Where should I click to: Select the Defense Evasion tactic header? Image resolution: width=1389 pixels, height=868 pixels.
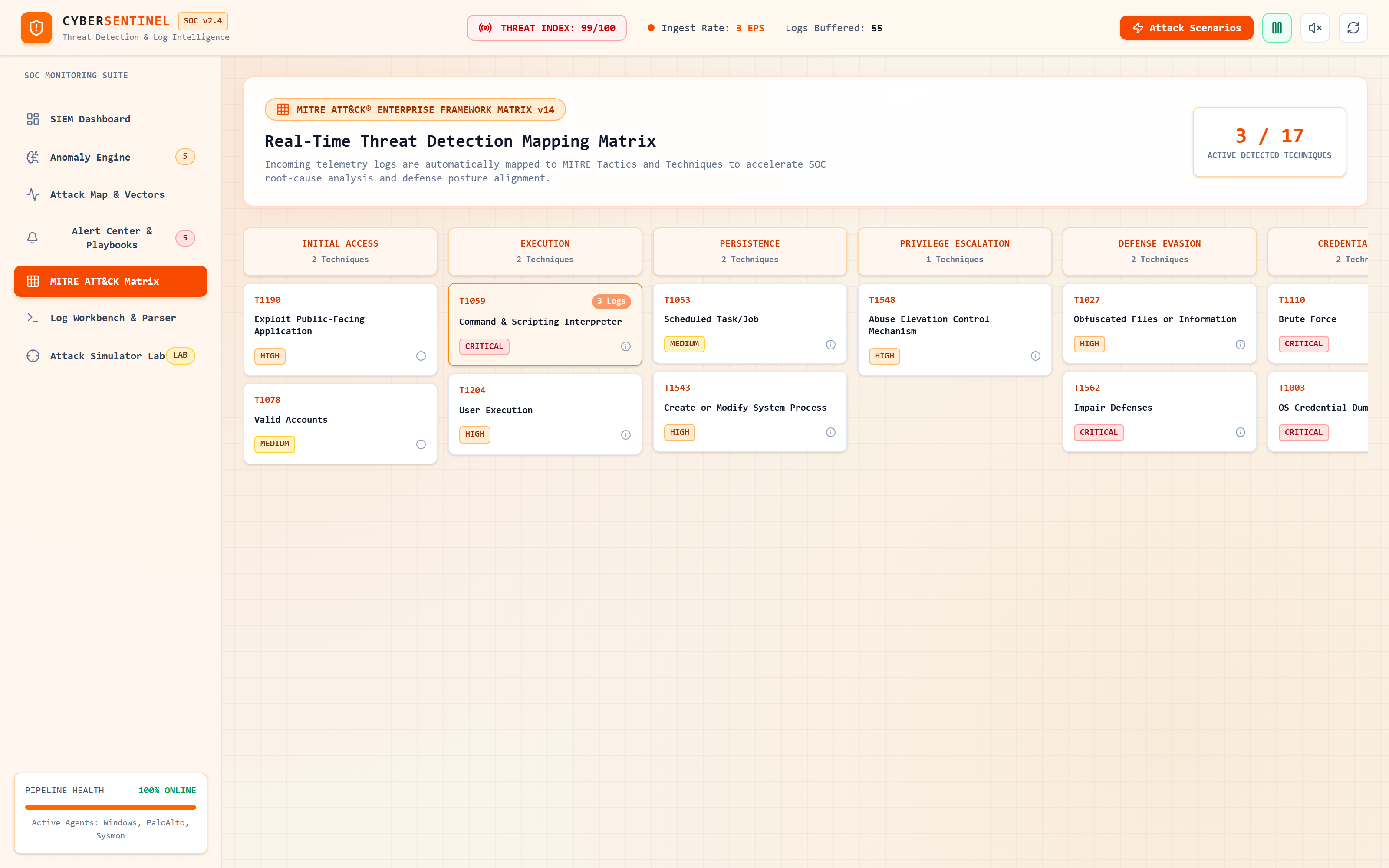click(1159, 251)
